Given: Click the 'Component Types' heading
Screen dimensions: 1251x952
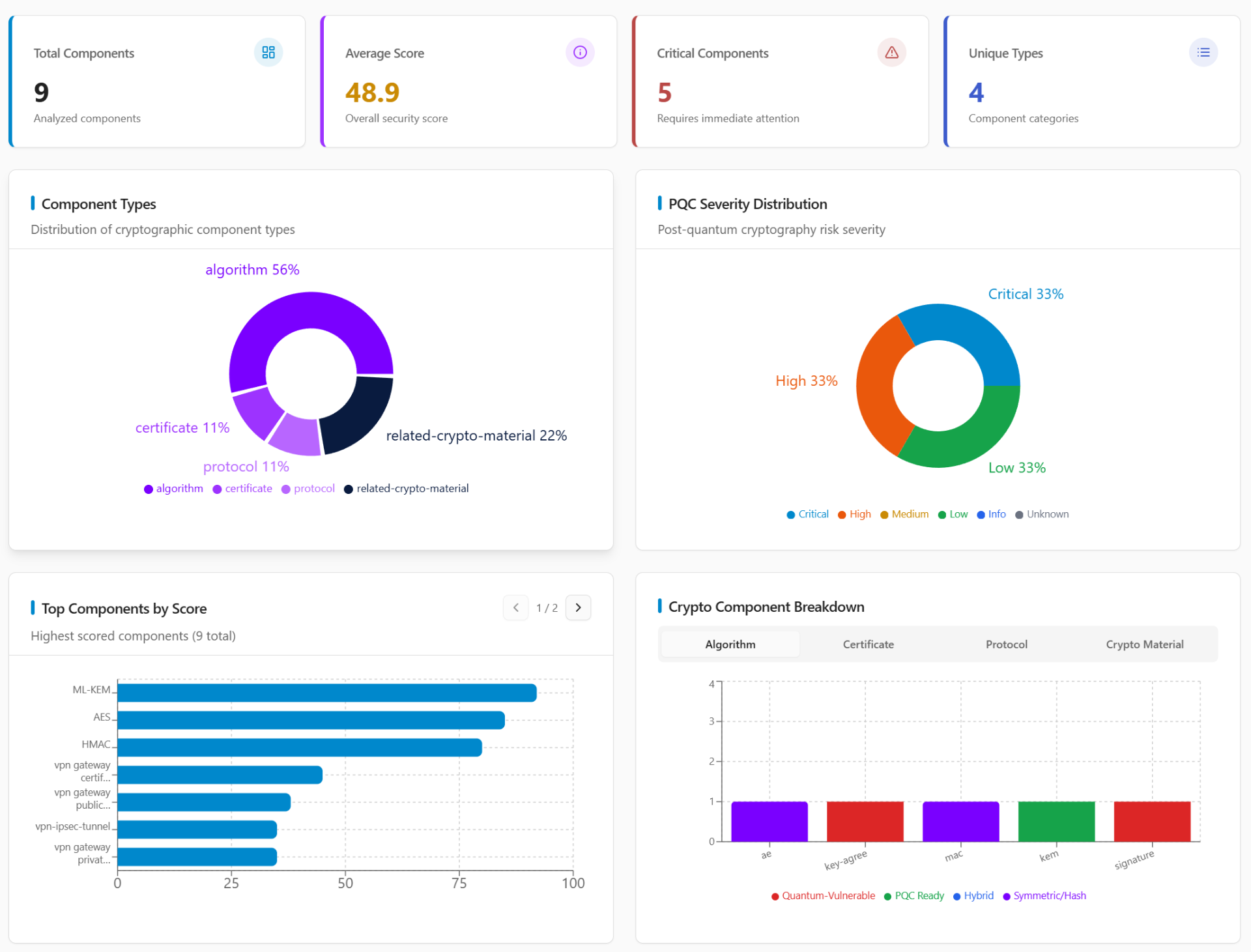Looking at the screenshot, I should coord(99,204).
